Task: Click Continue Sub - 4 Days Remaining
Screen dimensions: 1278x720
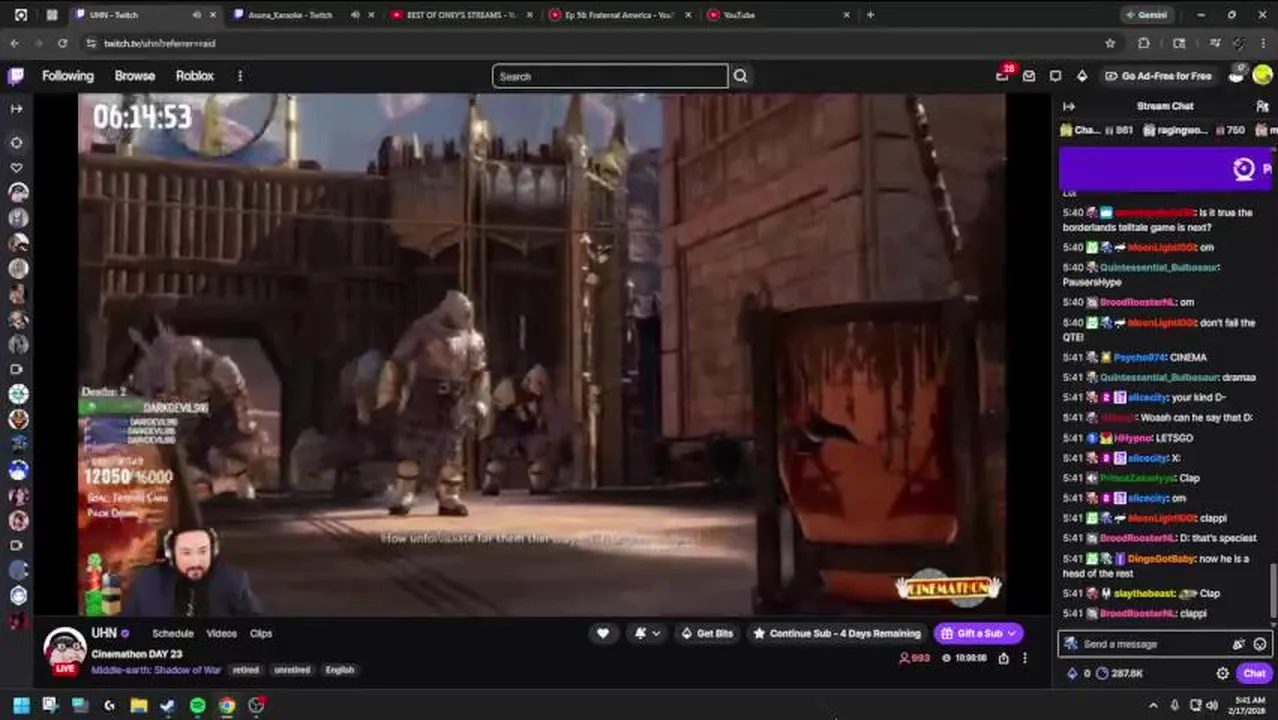Action: (836, 633)
